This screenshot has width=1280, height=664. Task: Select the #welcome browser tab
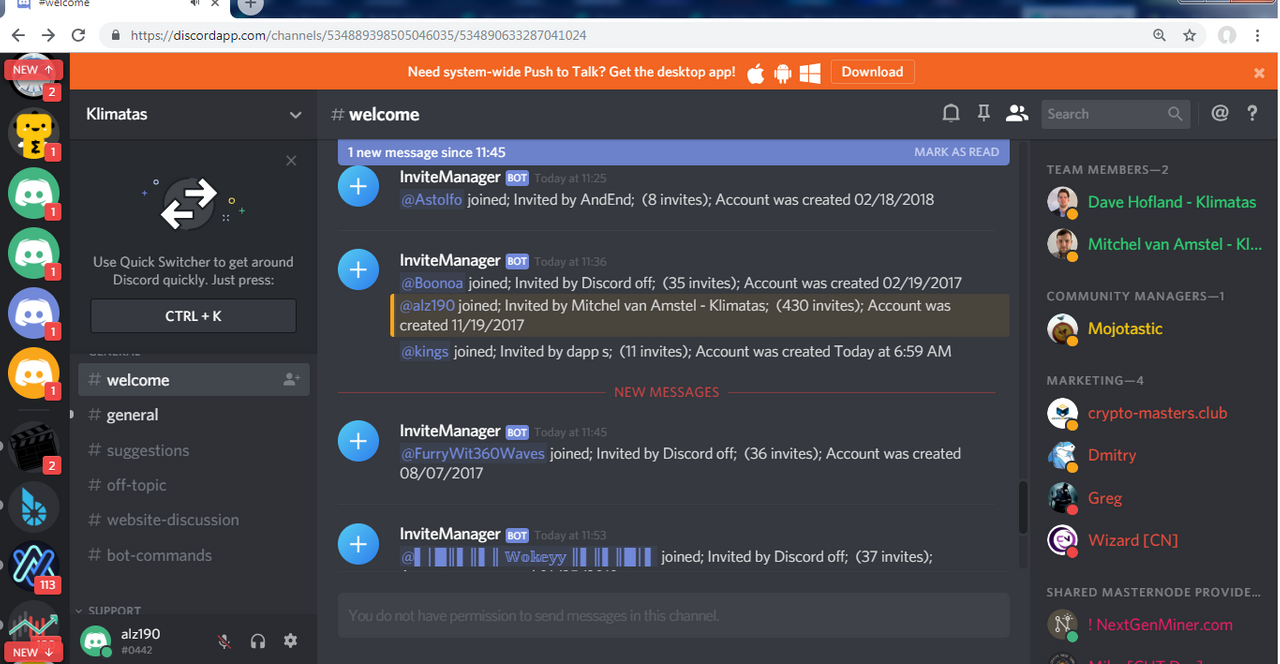click(115, 5)
